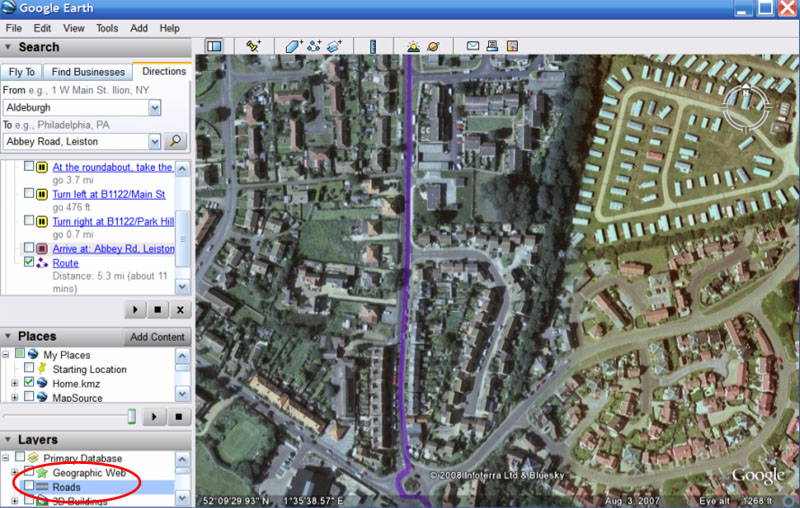
Task: Print the current view icon
Action: pyautogui.click(x=492, y=46)
